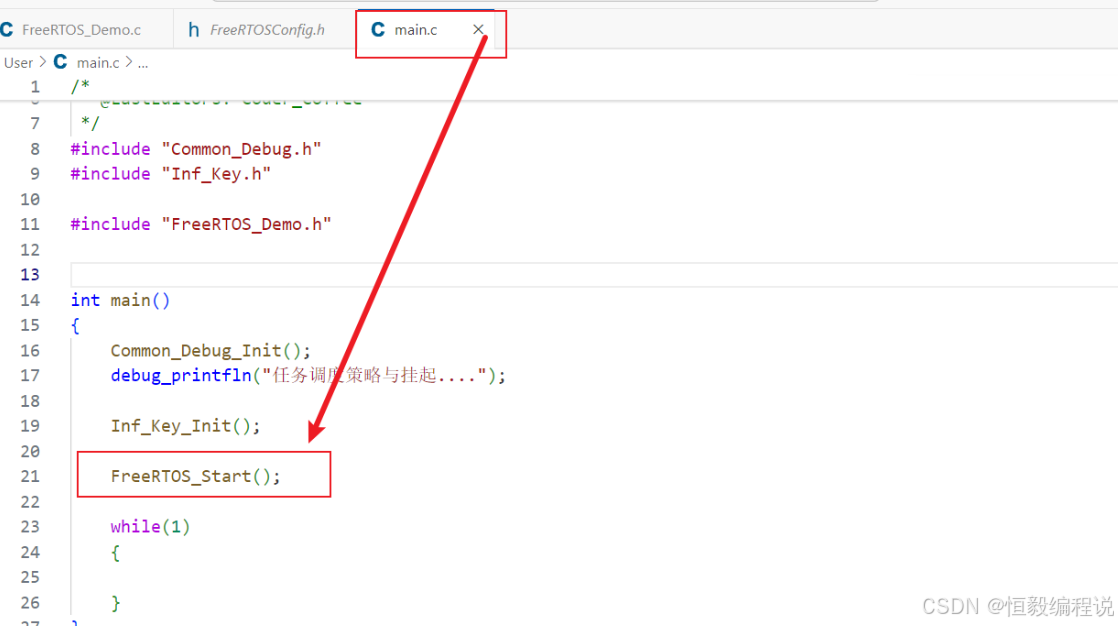Click the h icon on FreeRTOSConfig.h tab
Viewport: 1118px width, 626px height.
click(193, 29)
